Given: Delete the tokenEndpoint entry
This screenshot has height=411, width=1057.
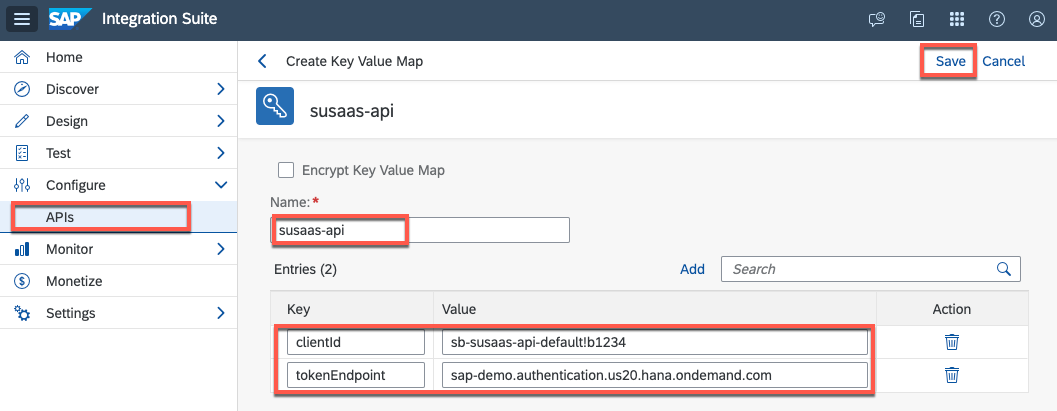Looking at the screenshot, I should click(952, 374).
